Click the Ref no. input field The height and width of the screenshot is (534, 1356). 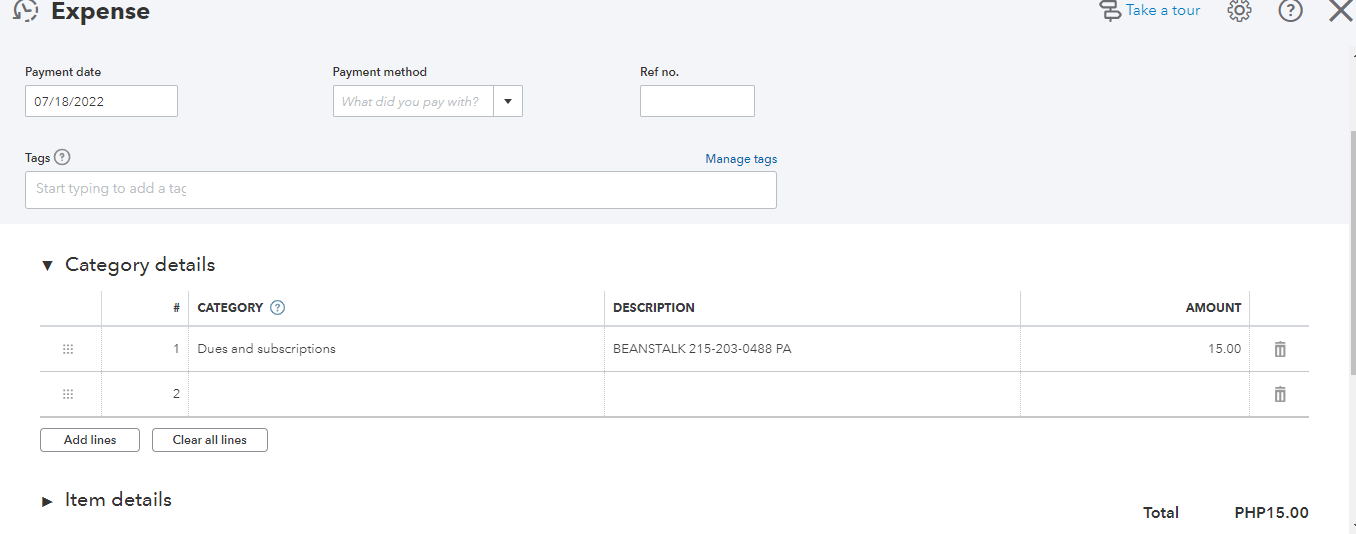coord(697,101)
